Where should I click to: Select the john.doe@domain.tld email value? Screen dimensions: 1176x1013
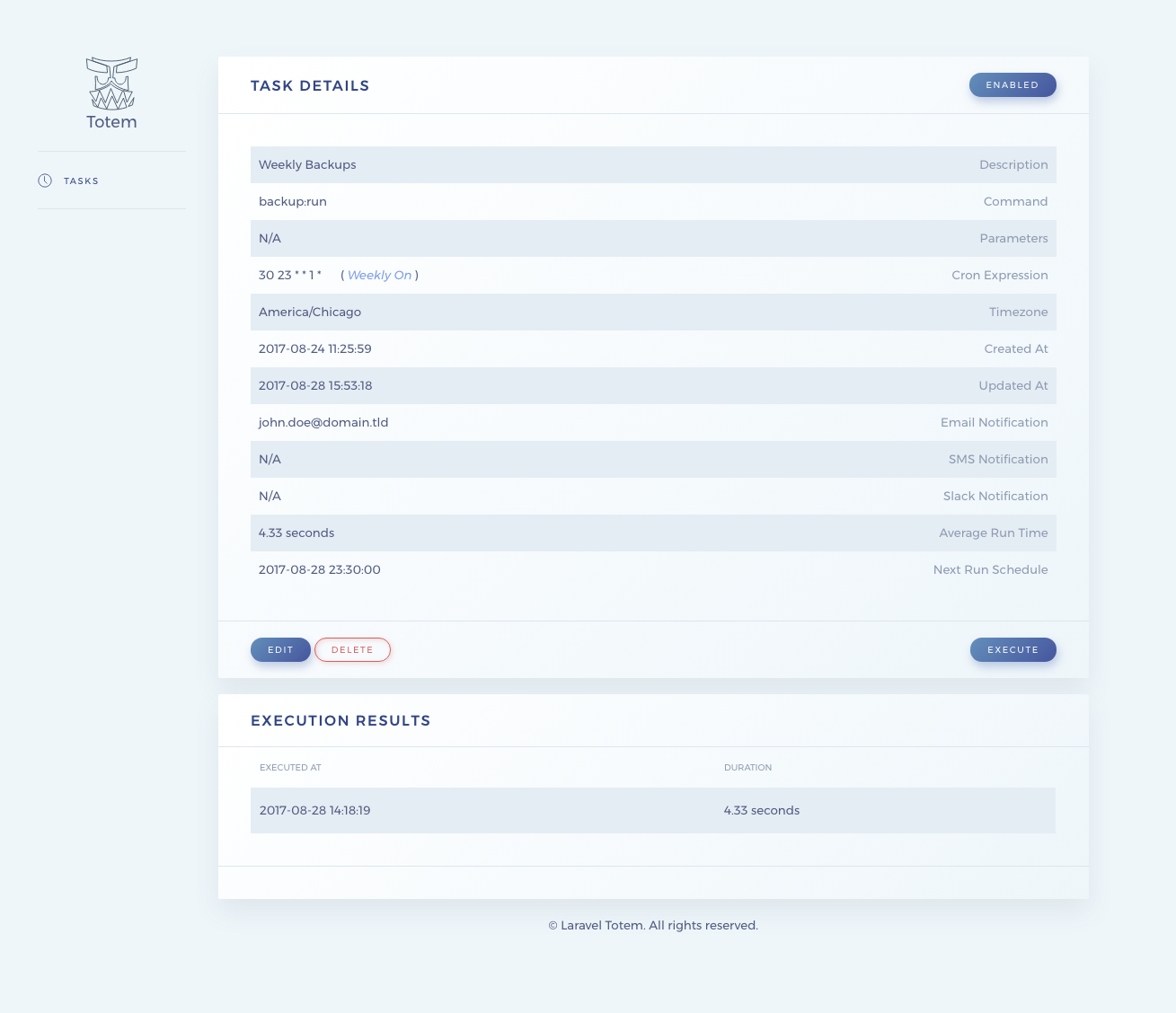point(323,422)
